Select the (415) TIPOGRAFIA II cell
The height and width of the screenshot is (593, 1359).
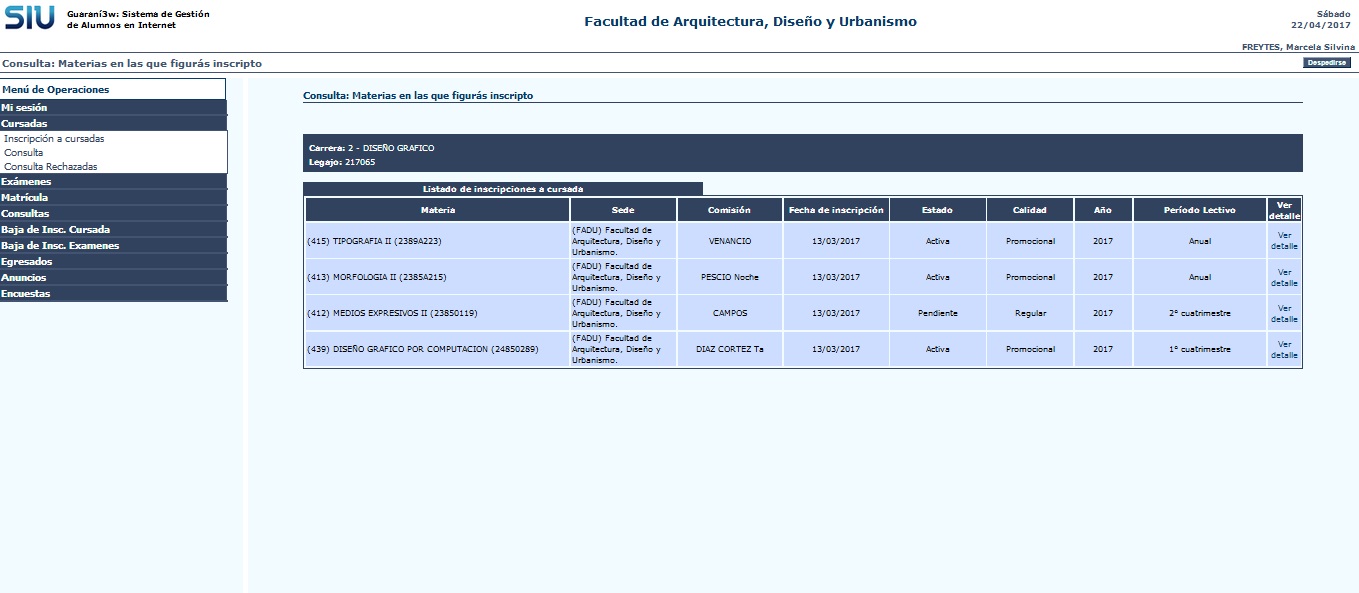pyautogui.click(x=438, y=241)
